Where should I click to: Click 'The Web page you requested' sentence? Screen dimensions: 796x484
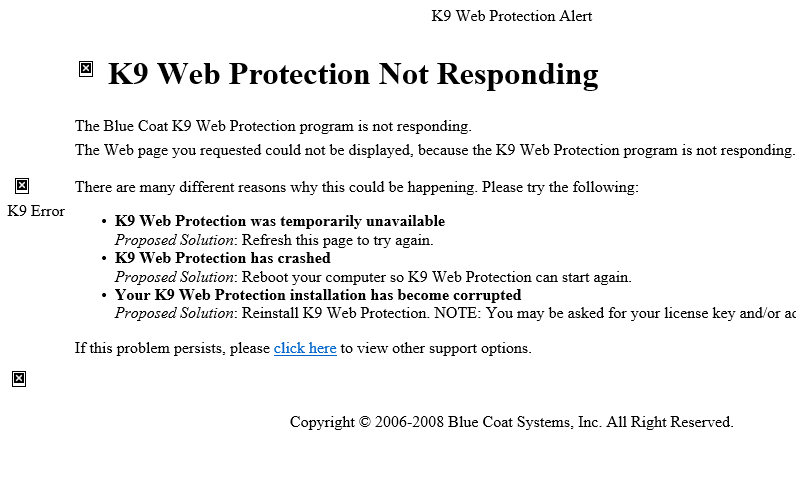coord(434,150)
